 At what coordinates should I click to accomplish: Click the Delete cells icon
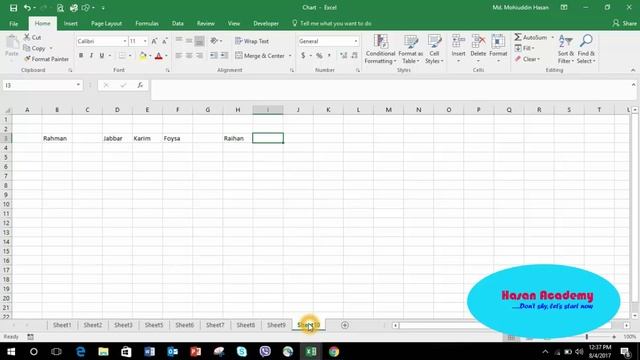(478, 41)
